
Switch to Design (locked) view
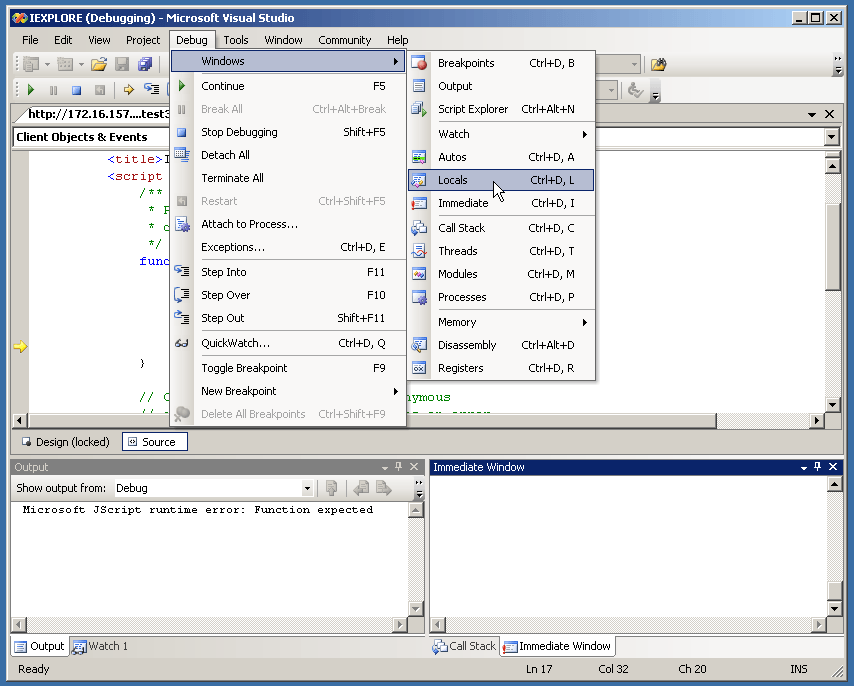(65, 442)
